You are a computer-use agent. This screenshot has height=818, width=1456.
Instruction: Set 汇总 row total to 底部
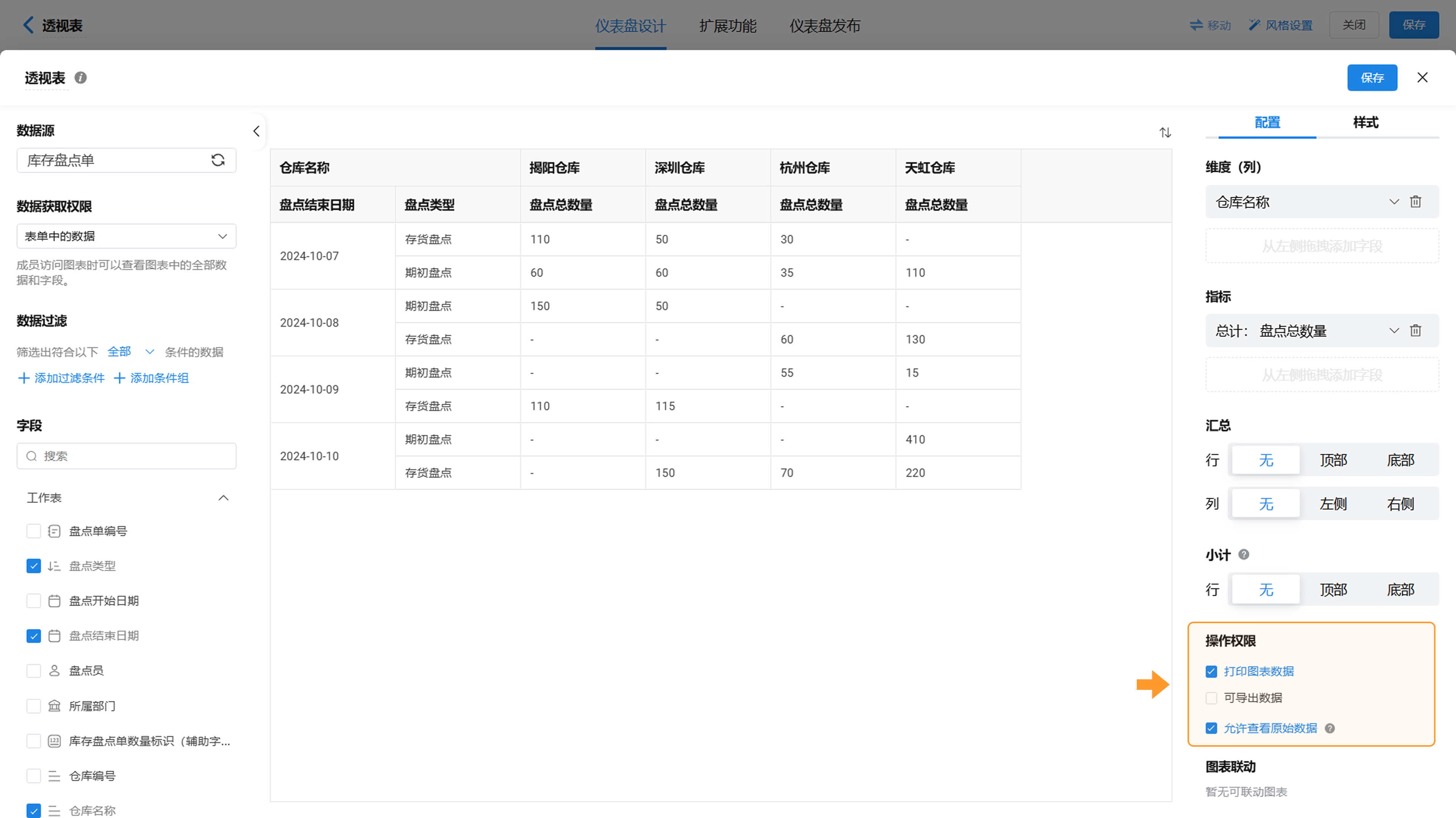1400,460
